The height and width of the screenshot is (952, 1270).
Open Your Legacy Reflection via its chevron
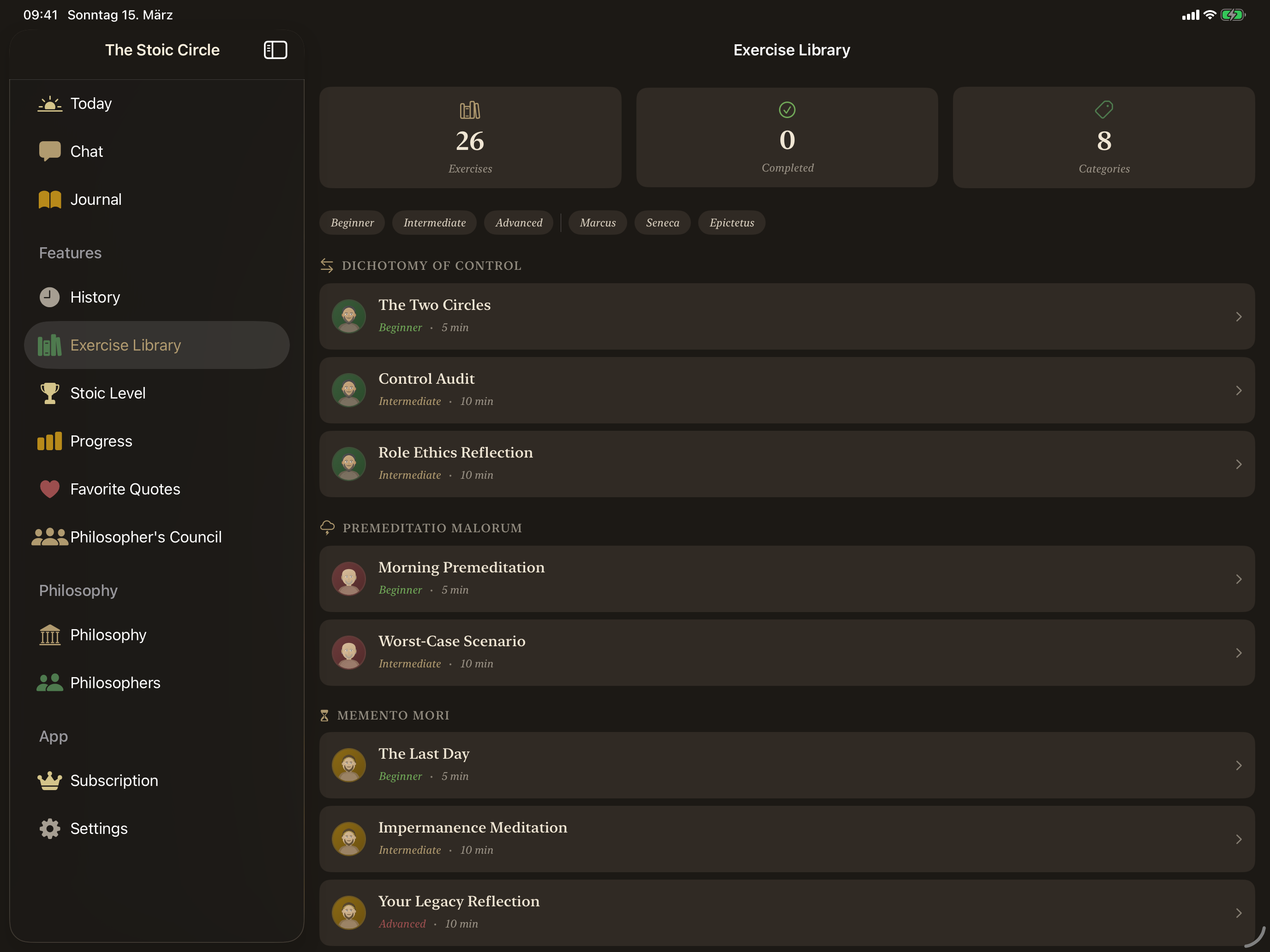(x=1239, y=913)
